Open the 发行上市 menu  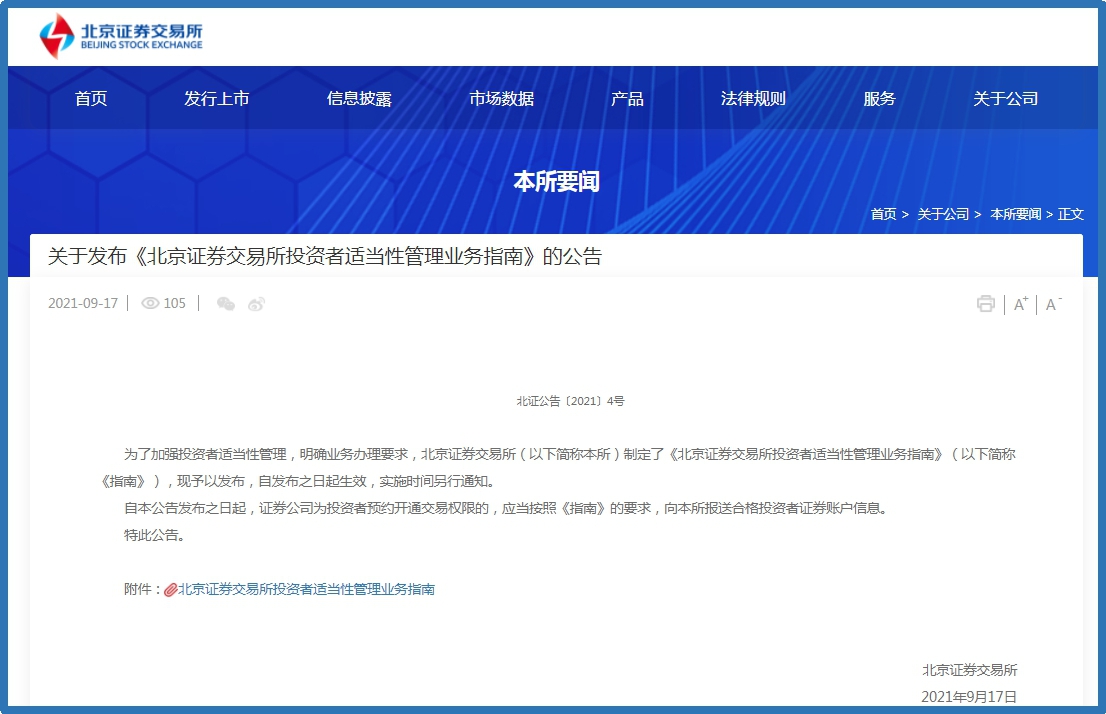[216, 98]
